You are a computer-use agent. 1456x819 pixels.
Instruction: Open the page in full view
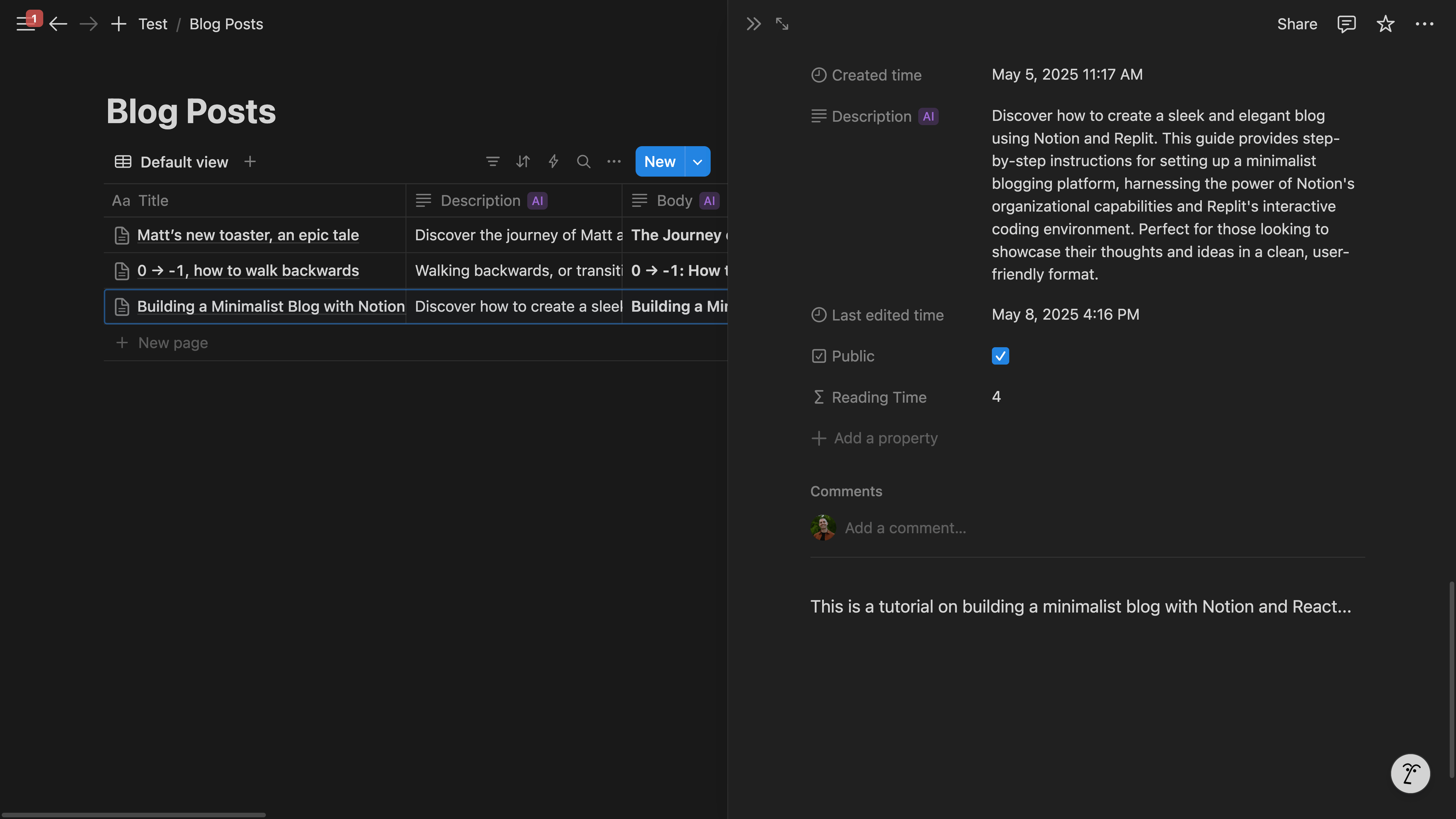coord(782,24)
